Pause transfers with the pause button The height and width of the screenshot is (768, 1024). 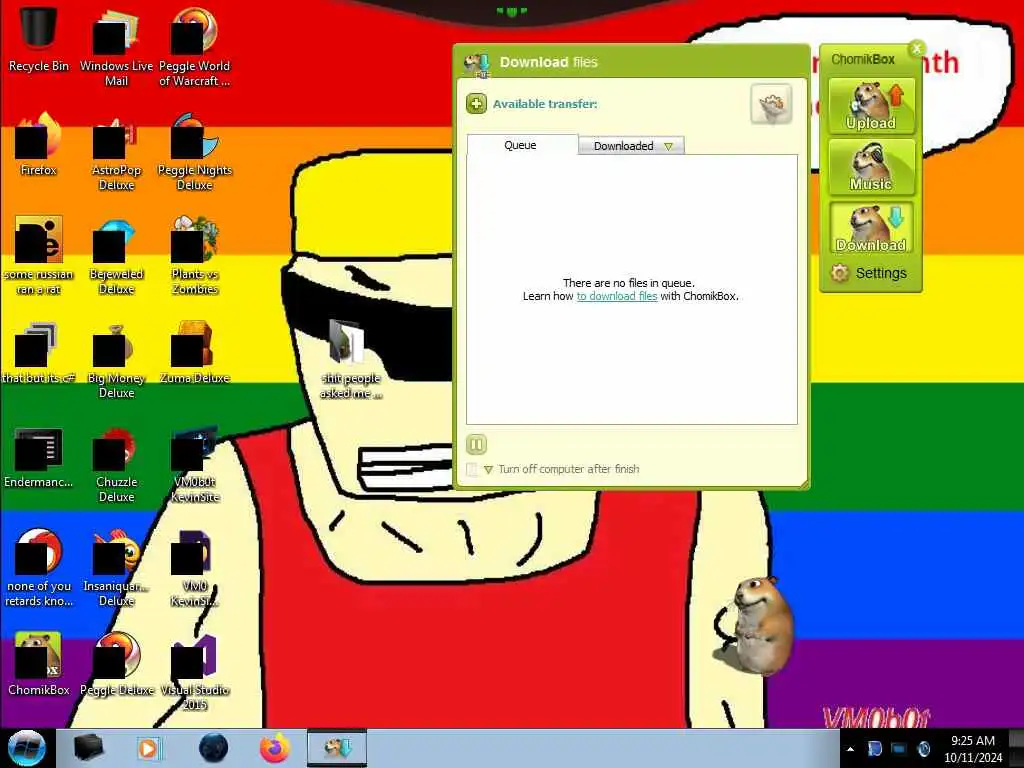(476, 445)
